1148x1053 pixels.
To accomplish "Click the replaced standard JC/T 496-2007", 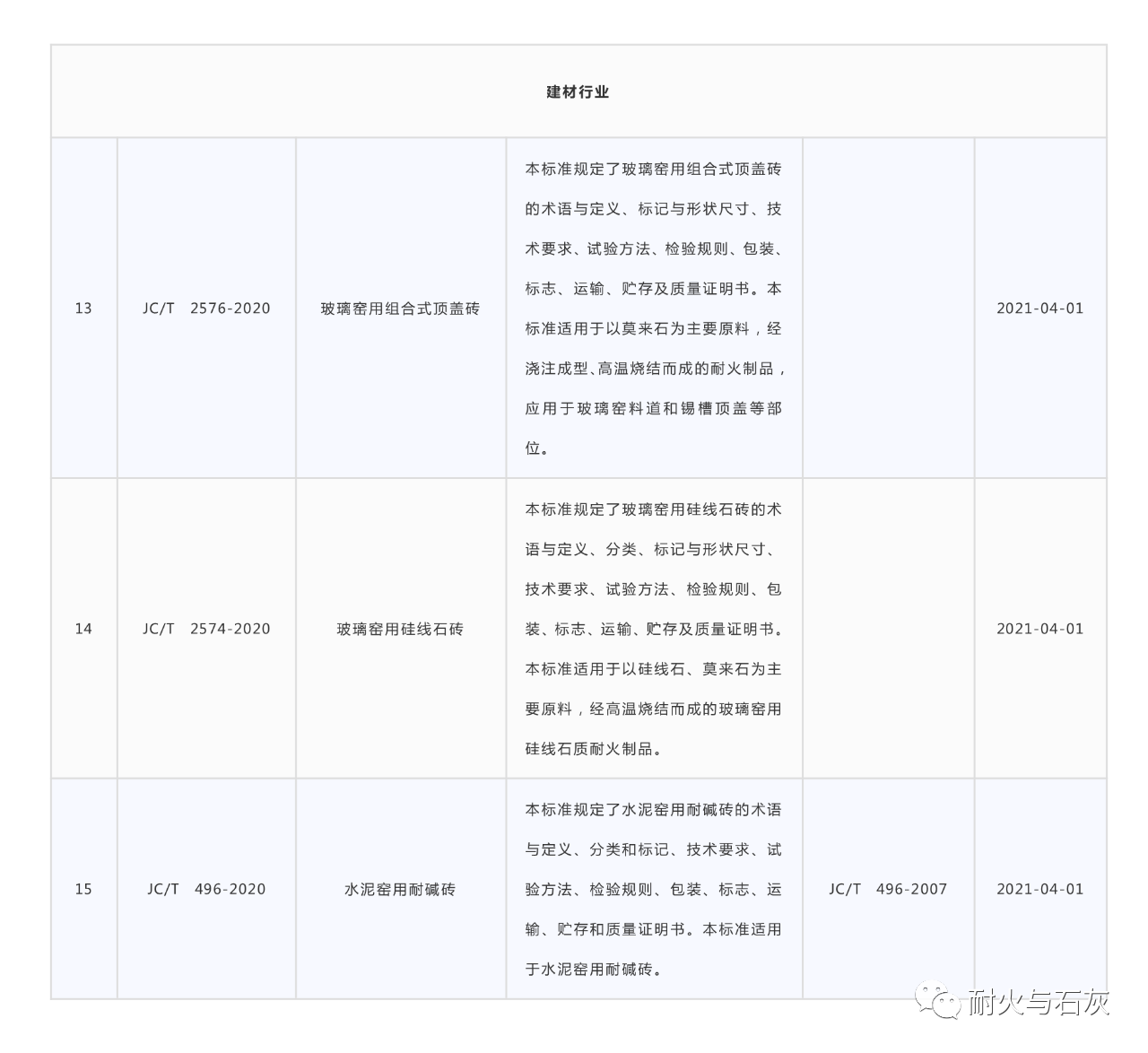I will (888, 890).
